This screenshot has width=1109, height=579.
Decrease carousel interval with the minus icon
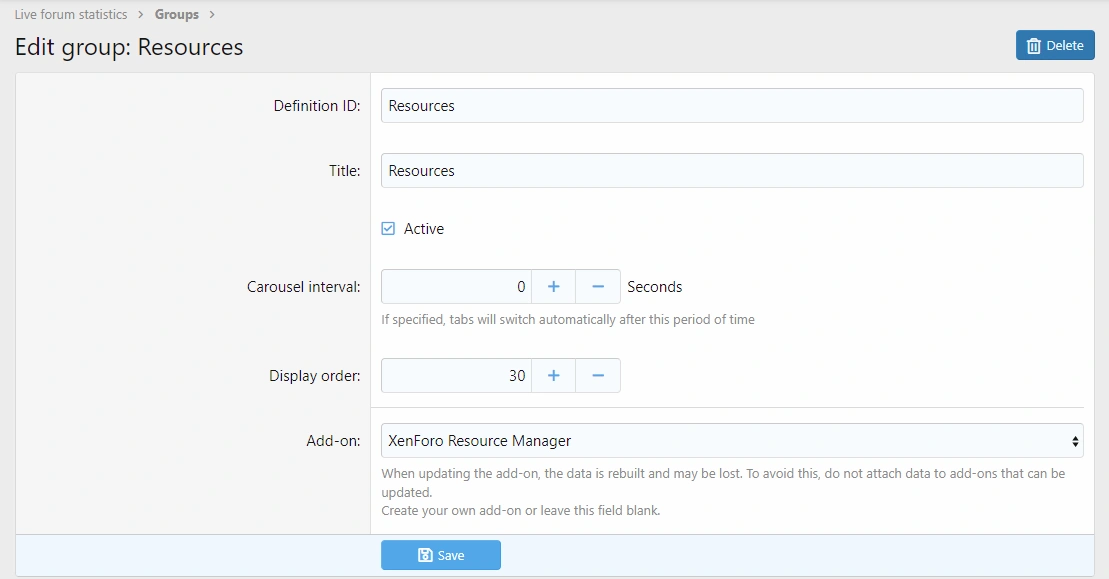coord(598,287)
